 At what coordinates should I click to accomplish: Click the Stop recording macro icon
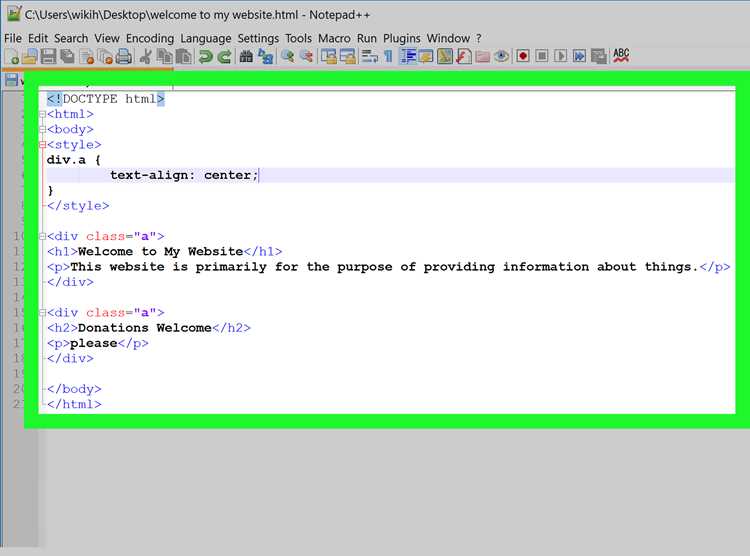(x=541, y=56)
